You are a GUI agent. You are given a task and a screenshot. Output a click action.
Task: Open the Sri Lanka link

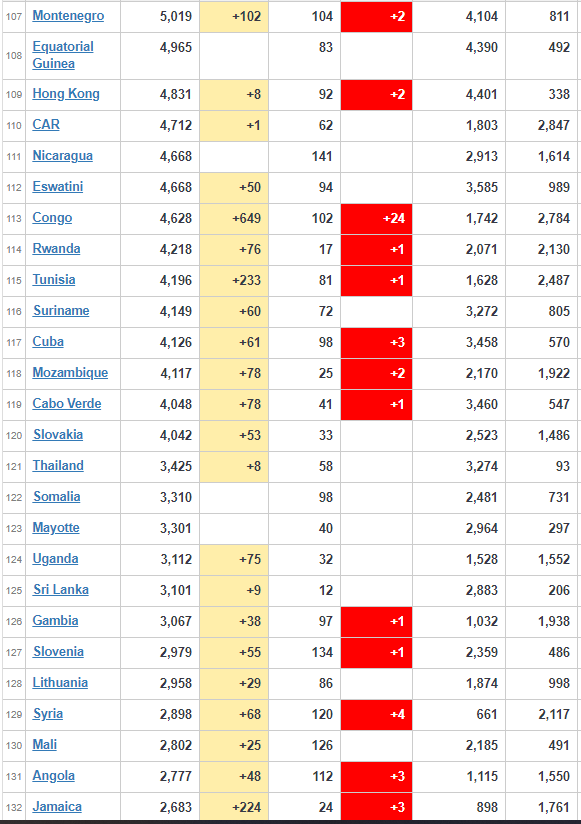[61, 590]
